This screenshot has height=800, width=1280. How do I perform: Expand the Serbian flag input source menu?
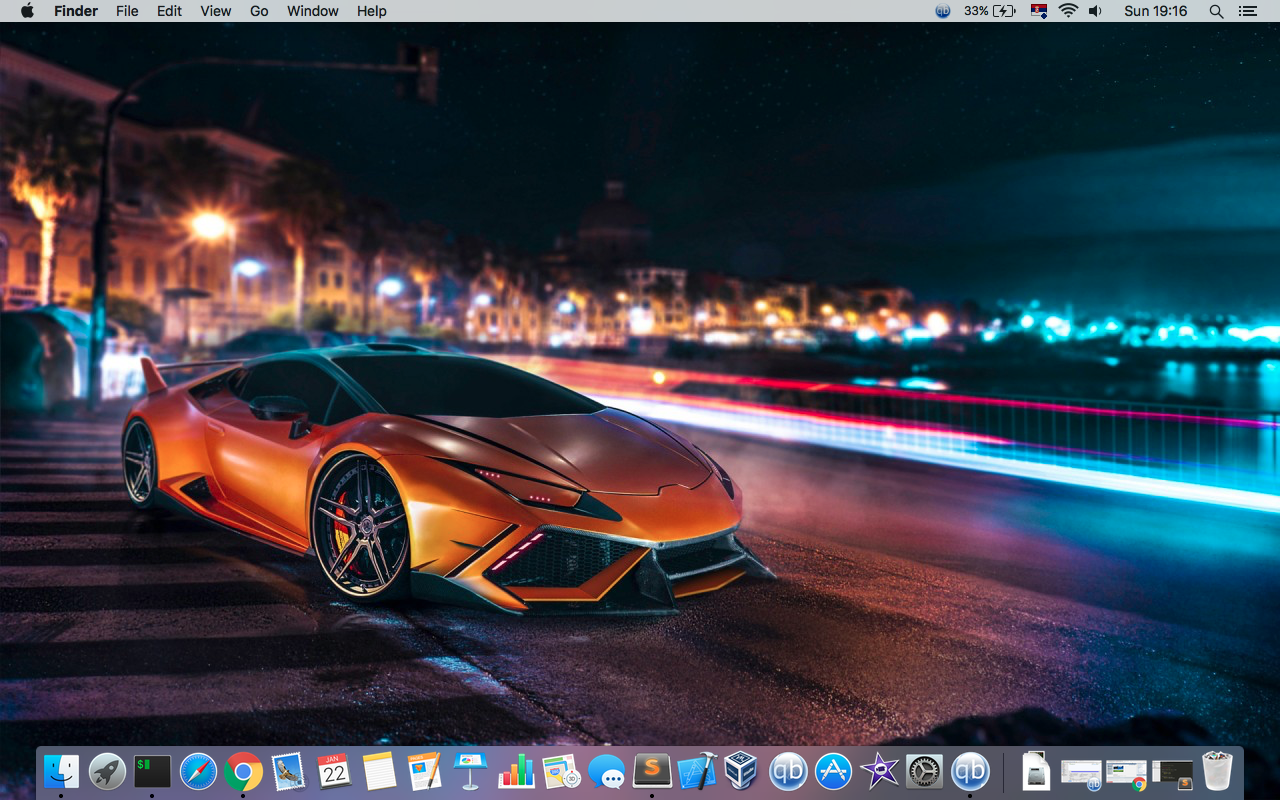(x=1039, y=11)
